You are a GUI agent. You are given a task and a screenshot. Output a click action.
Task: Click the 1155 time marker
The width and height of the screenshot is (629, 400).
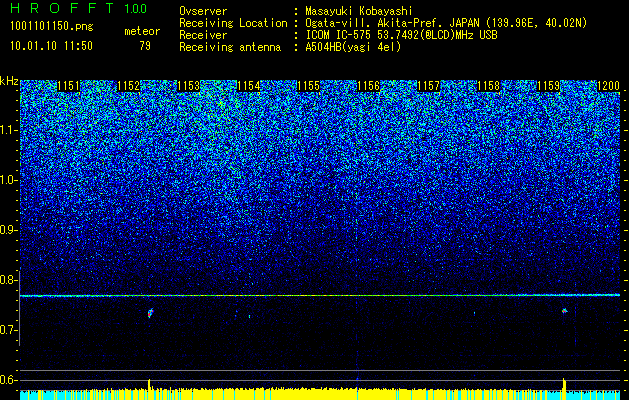[x=308, y=86]
